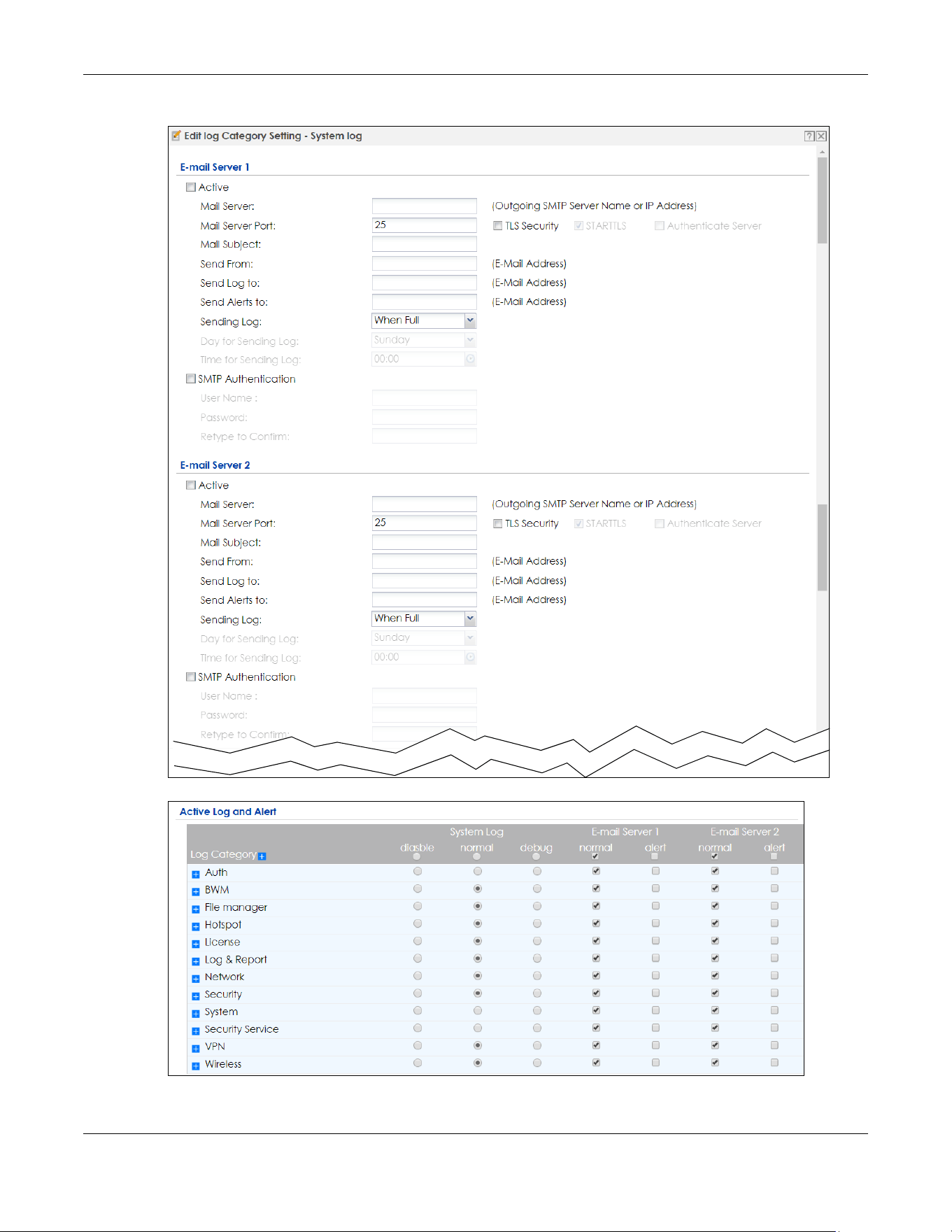Click the Active Log and Alert heading
Image resolution: width=952 pixels, height=1232 pixels.
click(228, 812)
